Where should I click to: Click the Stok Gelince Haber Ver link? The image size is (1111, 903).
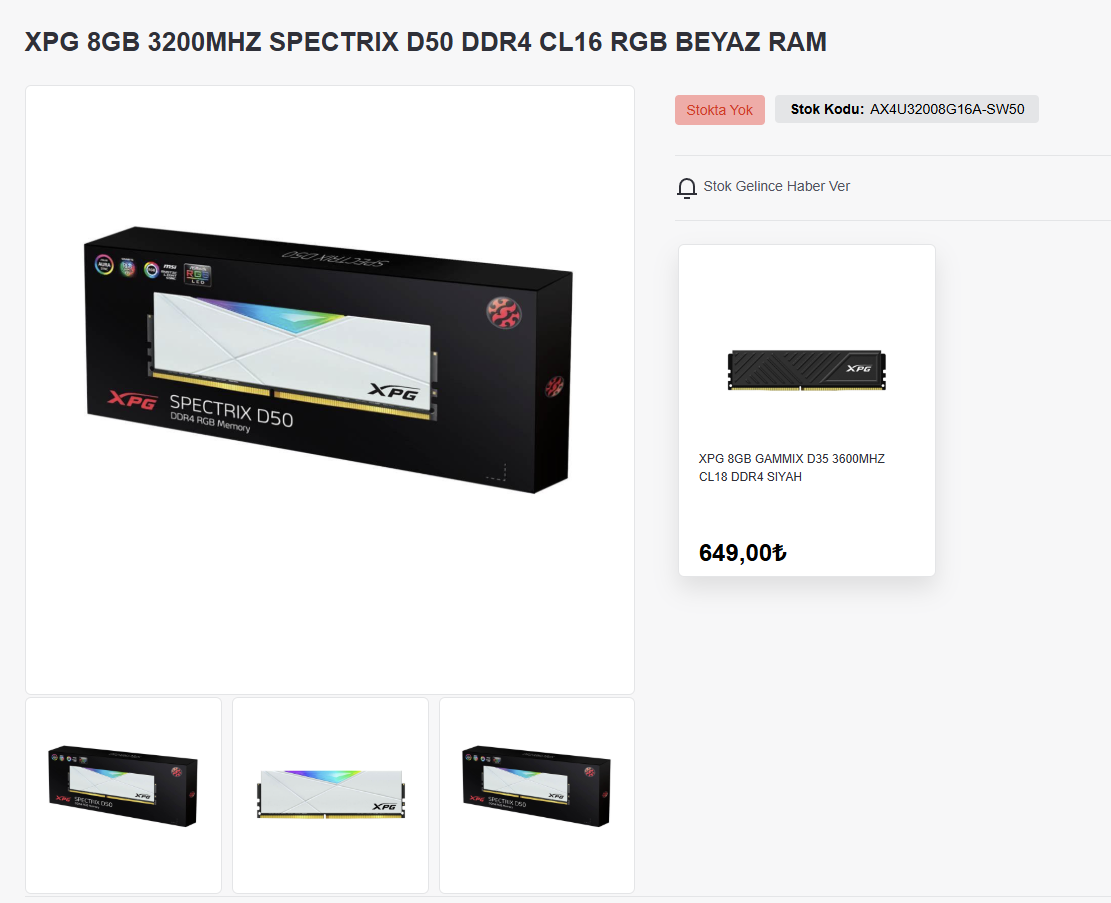pos(776,186)
